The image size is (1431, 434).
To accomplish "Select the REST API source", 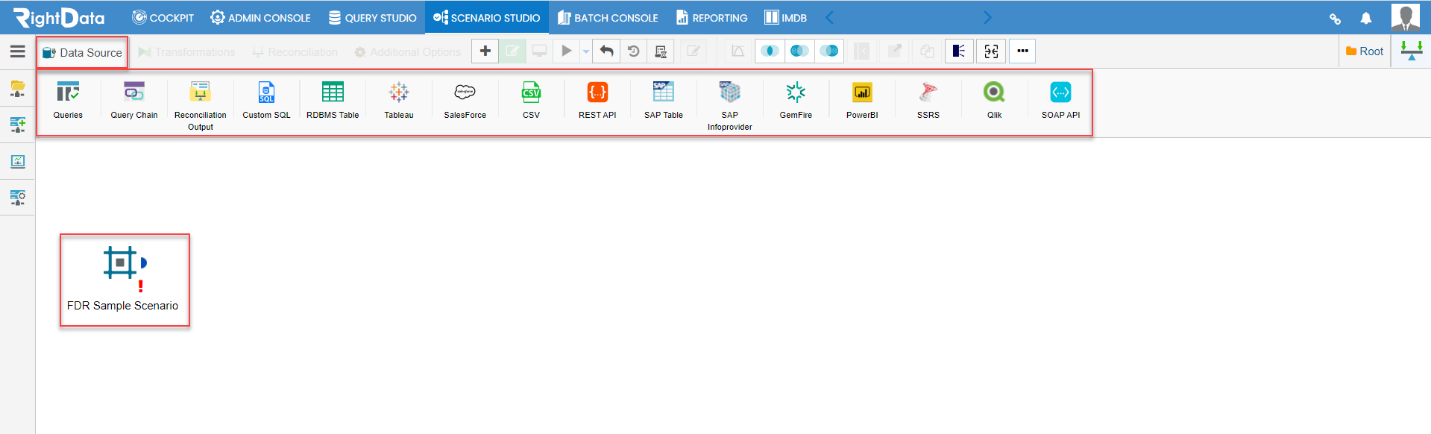I will tap(597, 101).
